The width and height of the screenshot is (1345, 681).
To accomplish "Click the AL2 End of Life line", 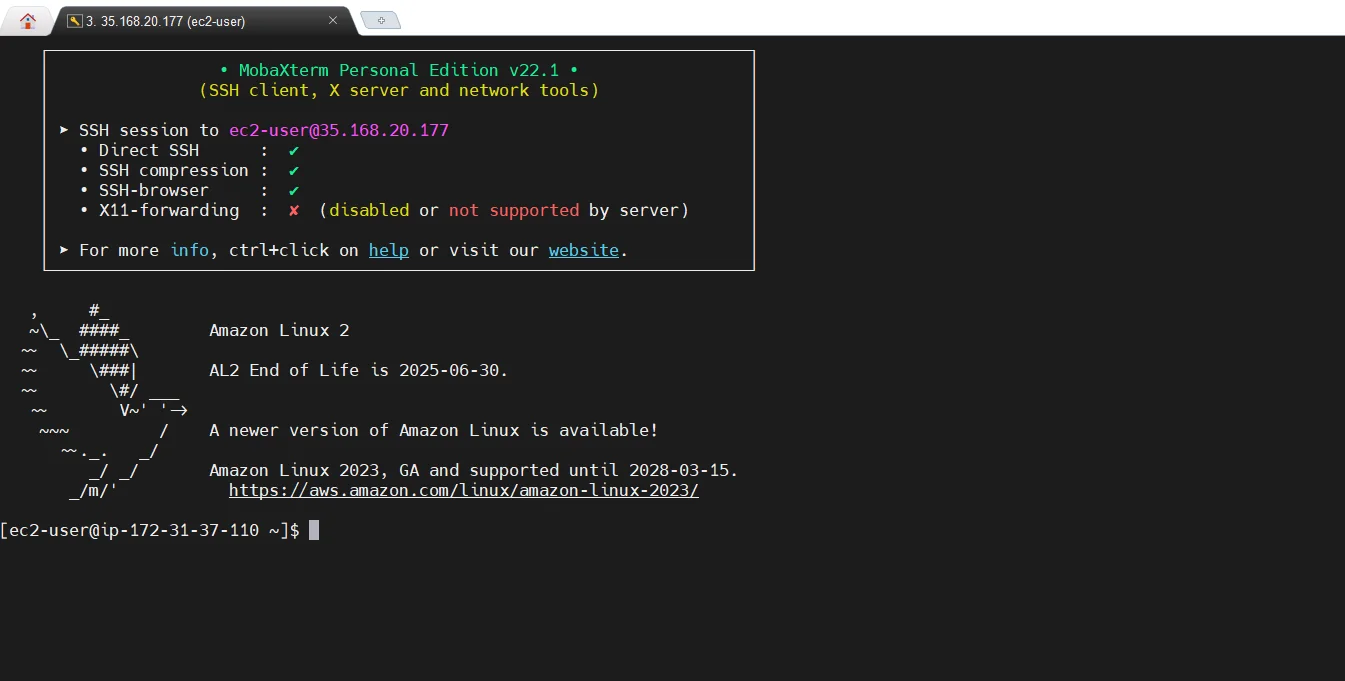I will (359, 370).
